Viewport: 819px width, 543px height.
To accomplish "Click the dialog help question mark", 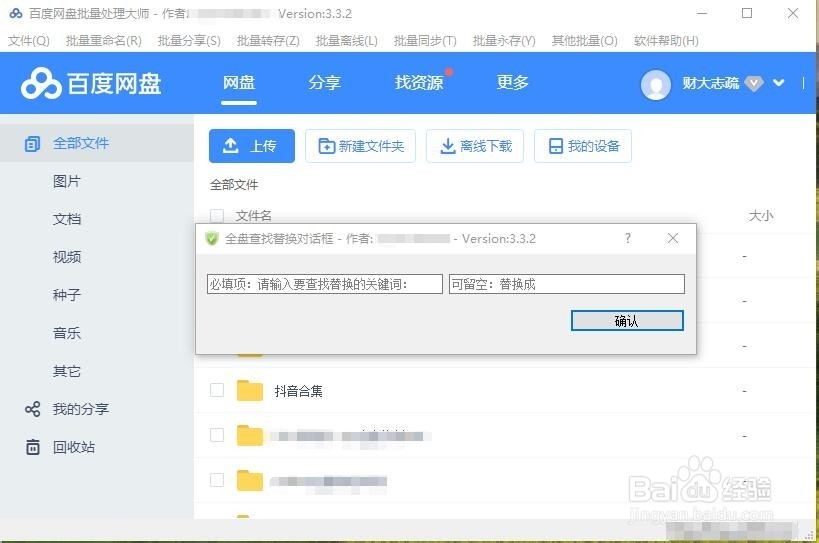I will (x=628, y=238).
